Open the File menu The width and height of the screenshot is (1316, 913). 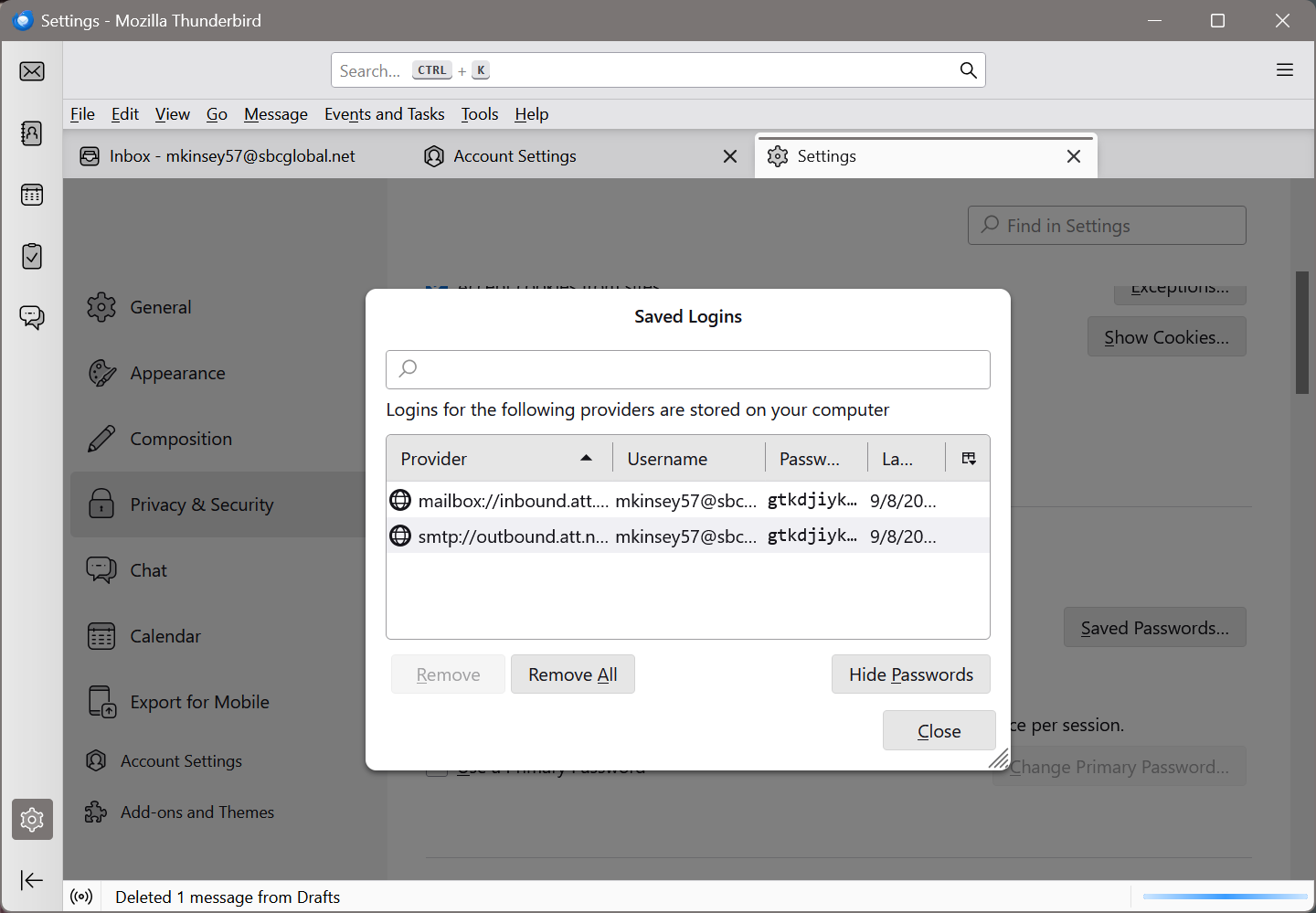(x=82, y=114)
